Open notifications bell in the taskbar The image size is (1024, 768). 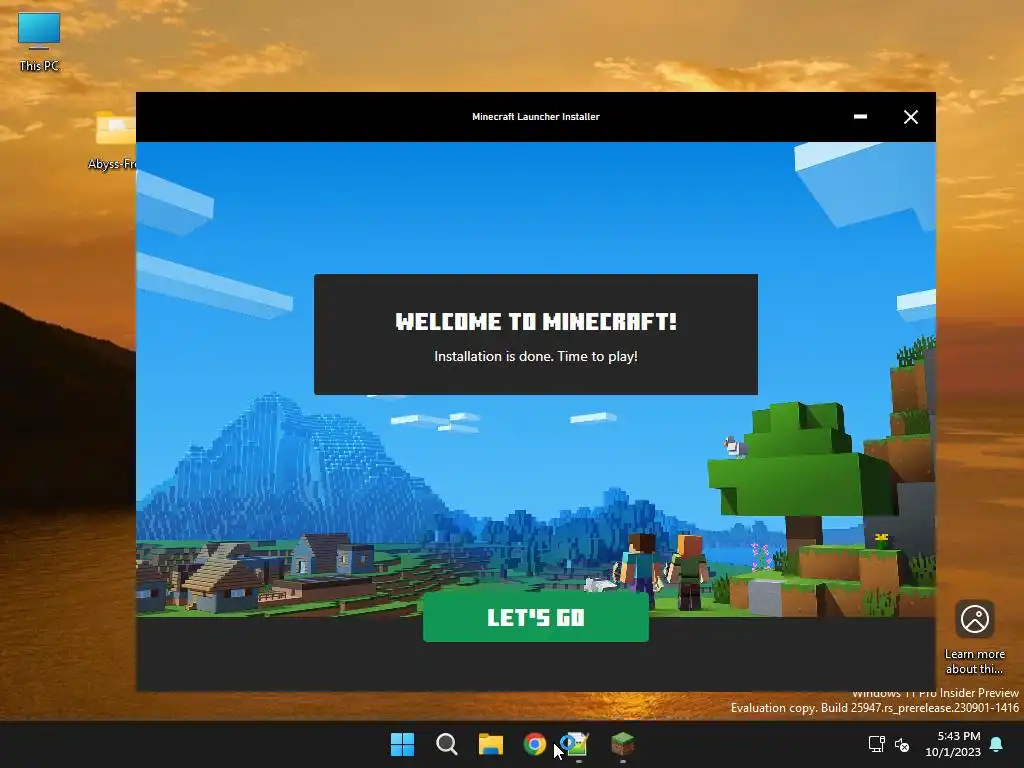click(x=997, y=744)
